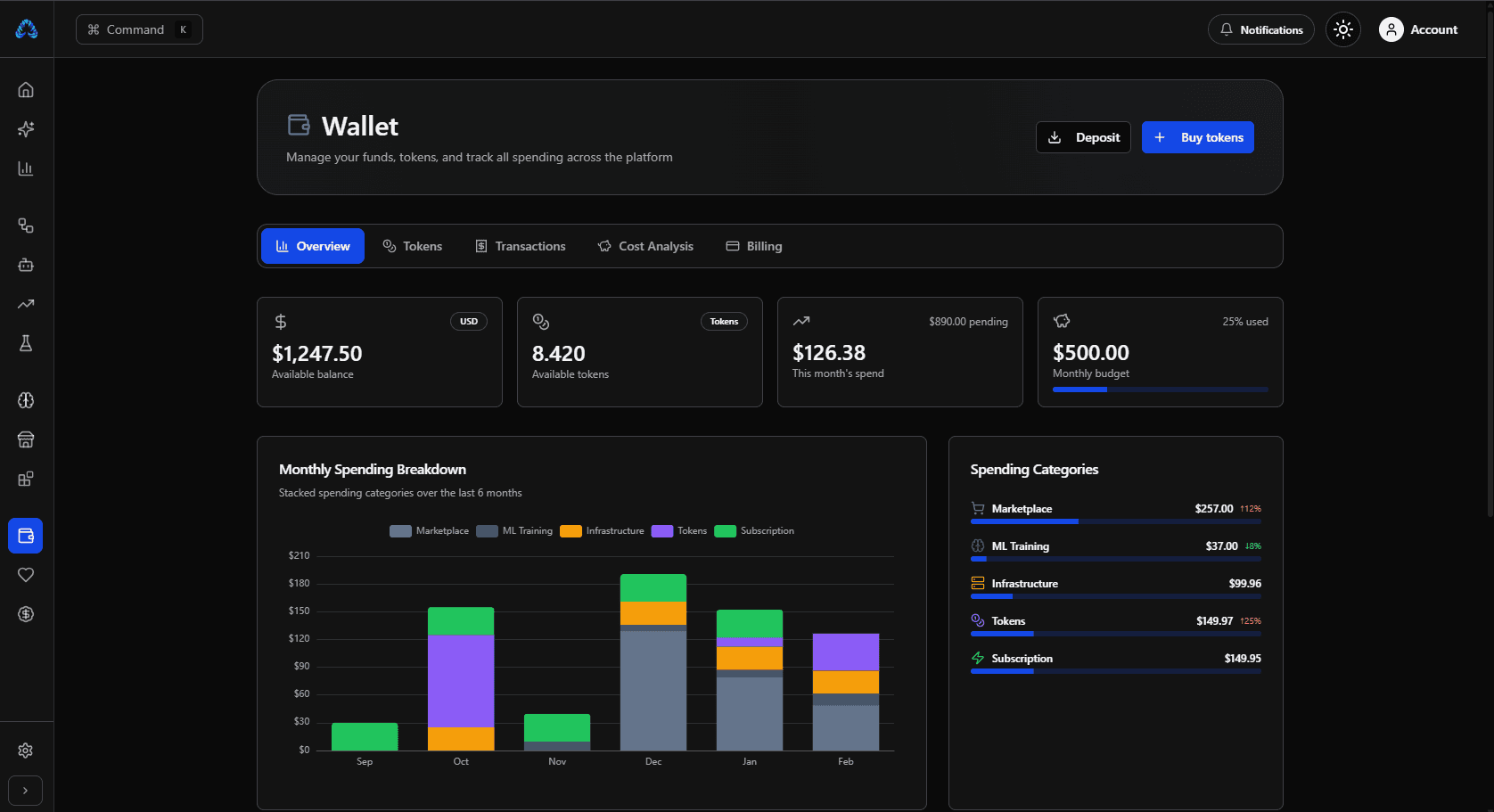
Task: Select the active wallet sidebar icon
Action: (x=26, y=536)
